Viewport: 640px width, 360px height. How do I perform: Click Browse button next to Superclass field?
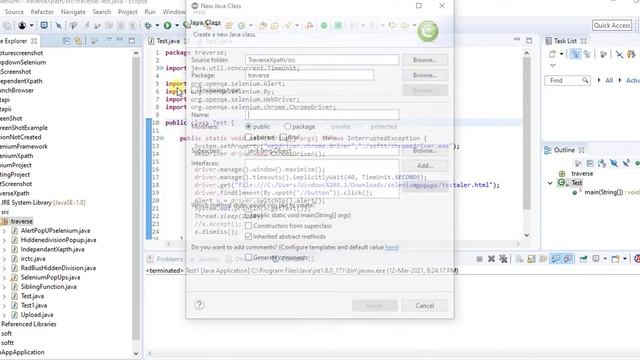425,150
